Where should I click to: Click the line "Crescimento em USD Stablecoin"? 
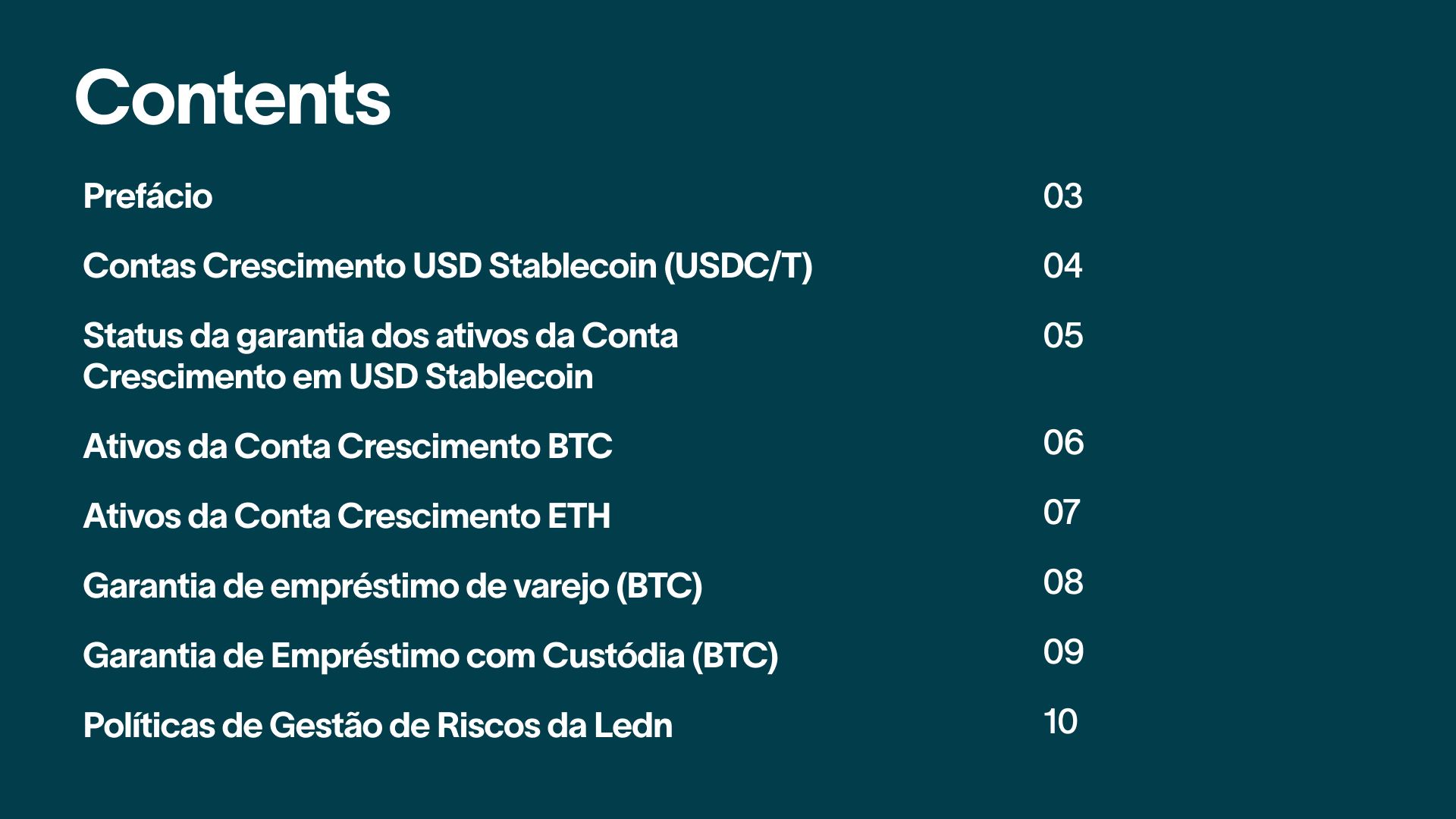point(338,377)
